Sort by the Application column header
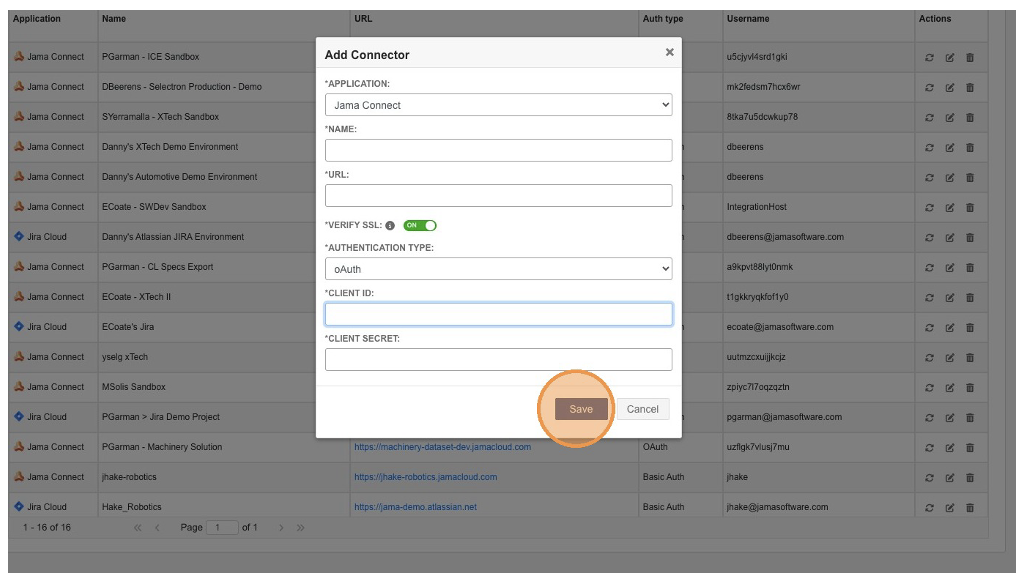Screen dimensions: 1026x580 (37, 19)
